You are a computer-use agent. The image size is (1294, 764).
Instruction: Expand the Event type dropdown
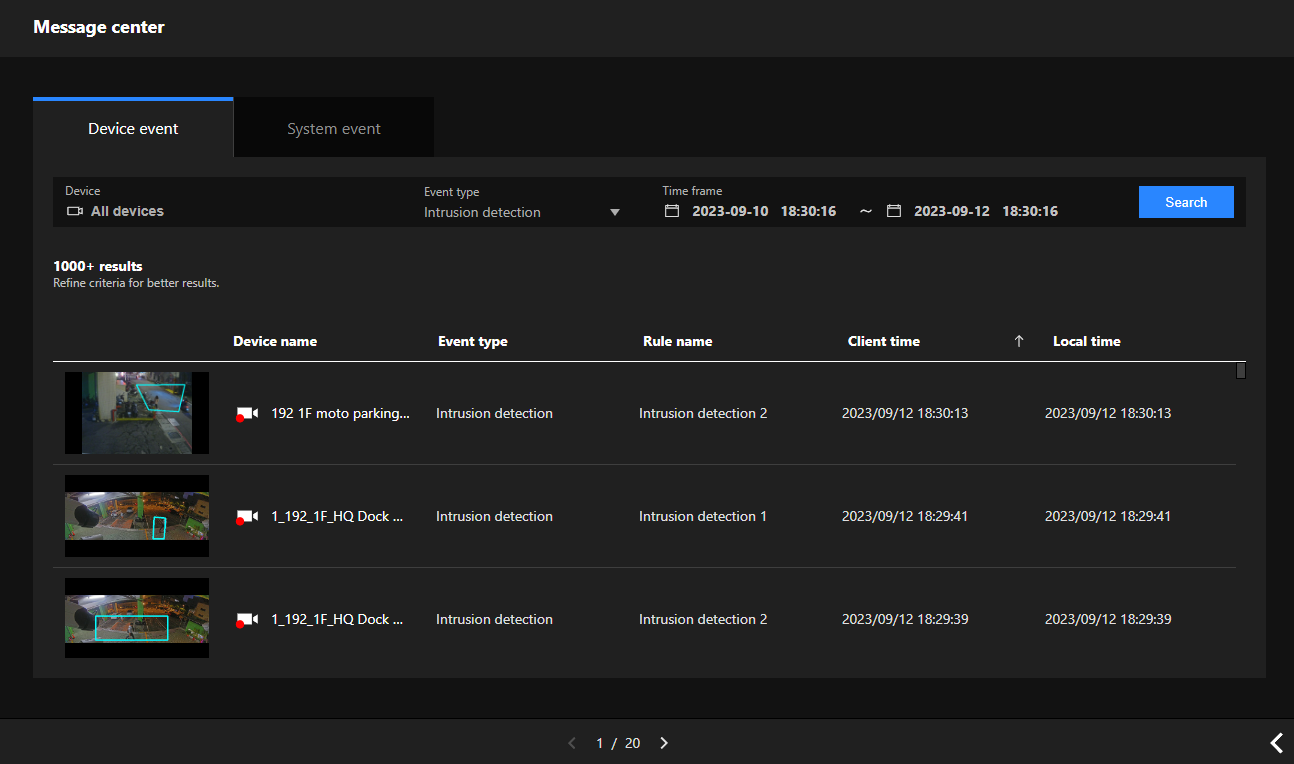(x=615, y=212)
